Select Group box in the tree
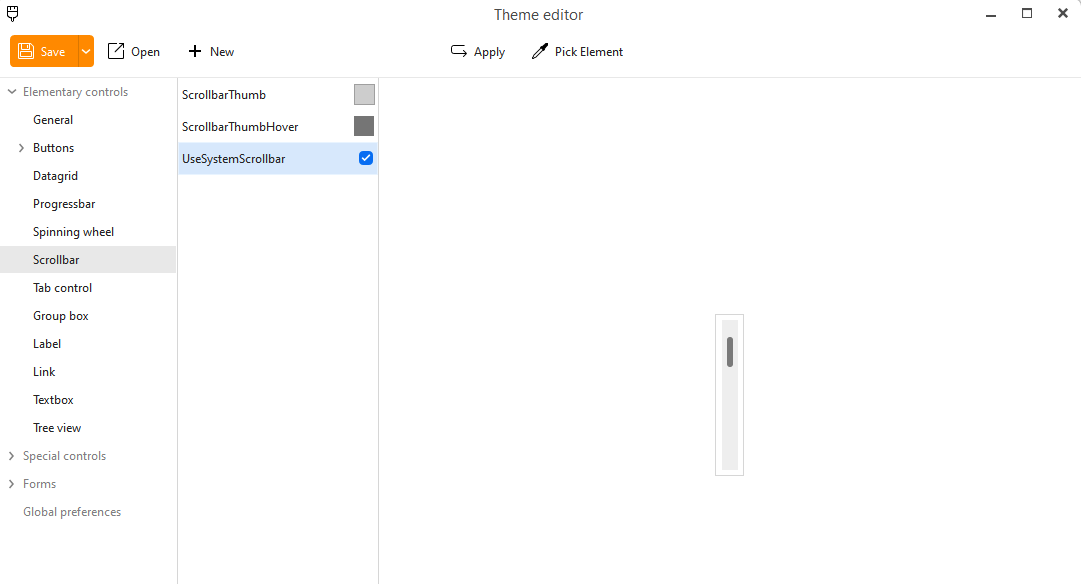The width and height of the screenshot is (1081, 584). [x=61, y=316]
